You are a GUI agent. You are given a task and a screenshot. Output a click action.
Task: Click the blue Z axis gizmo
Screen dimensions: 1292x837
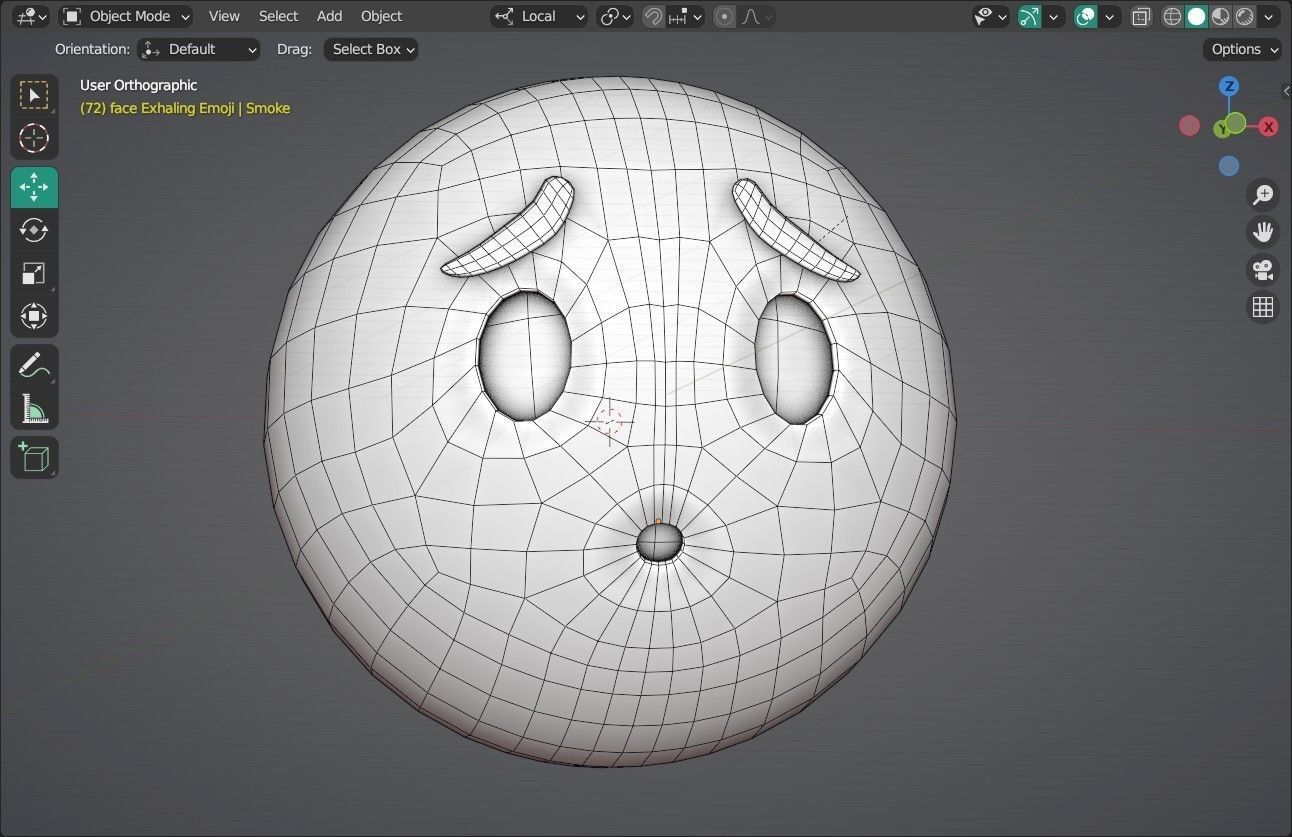(x=1229, y=86)
